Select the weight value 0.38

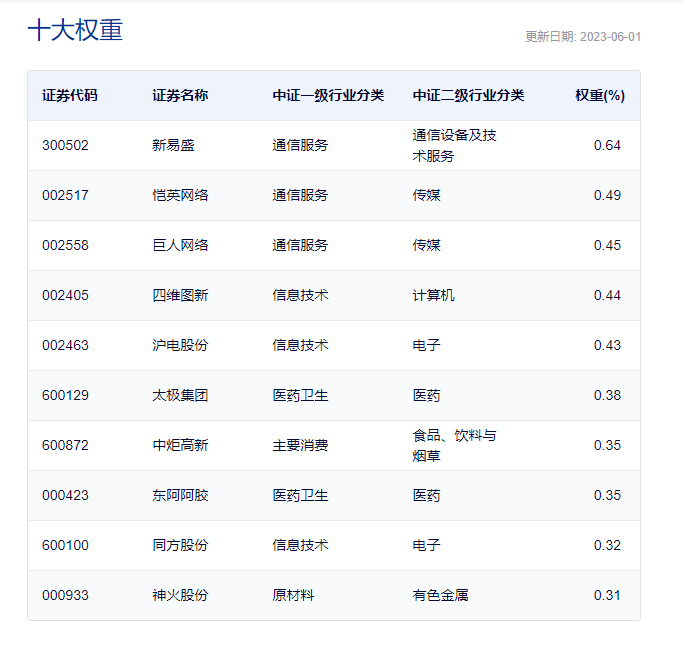coord(607,395)
